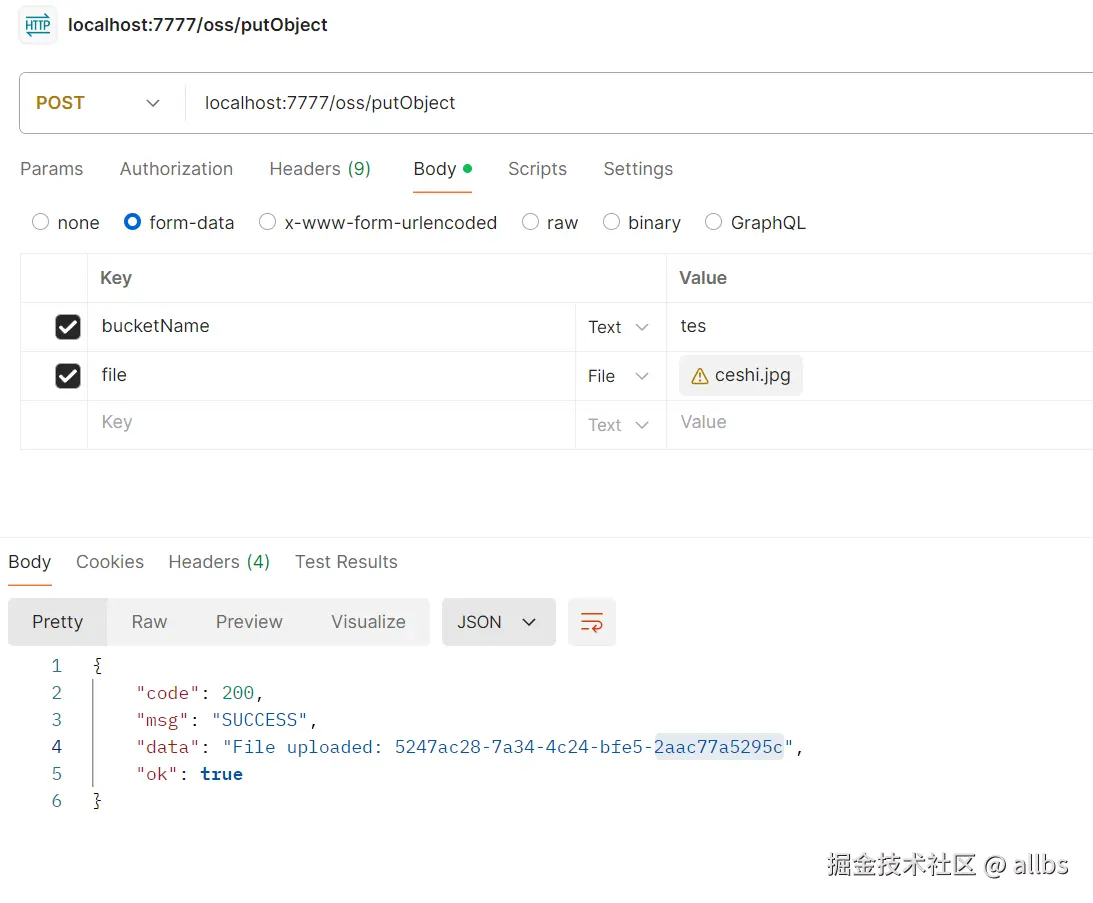Open the response Headers (4) tab

click(219, 562)
